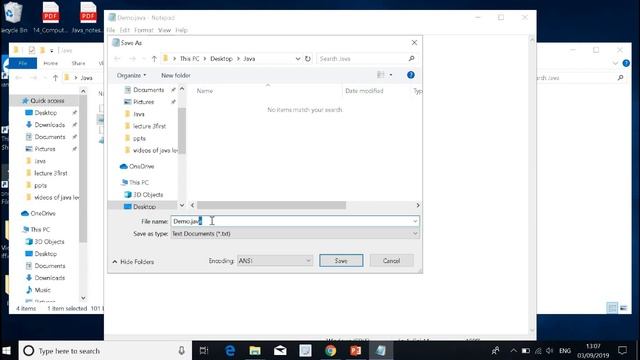Change view layout icon in dialog
Screen dimensions: 640x360
point(380,75)
